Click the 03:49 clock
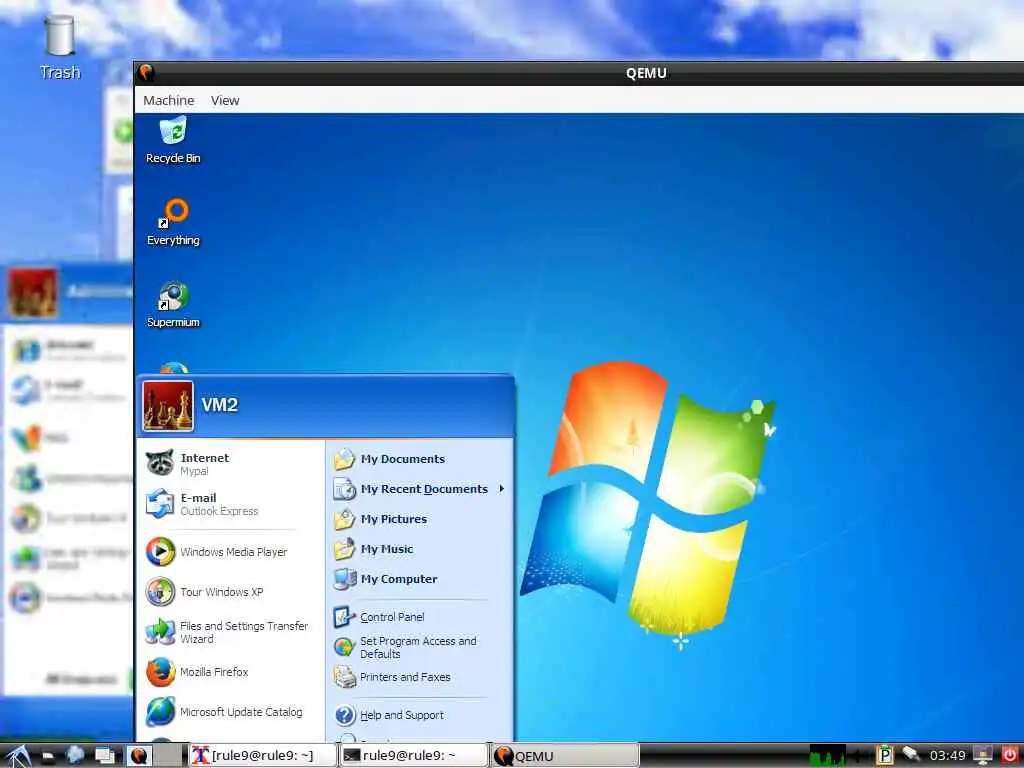The height and width of the screenshot is (768, 1024). tap(948, 756)
